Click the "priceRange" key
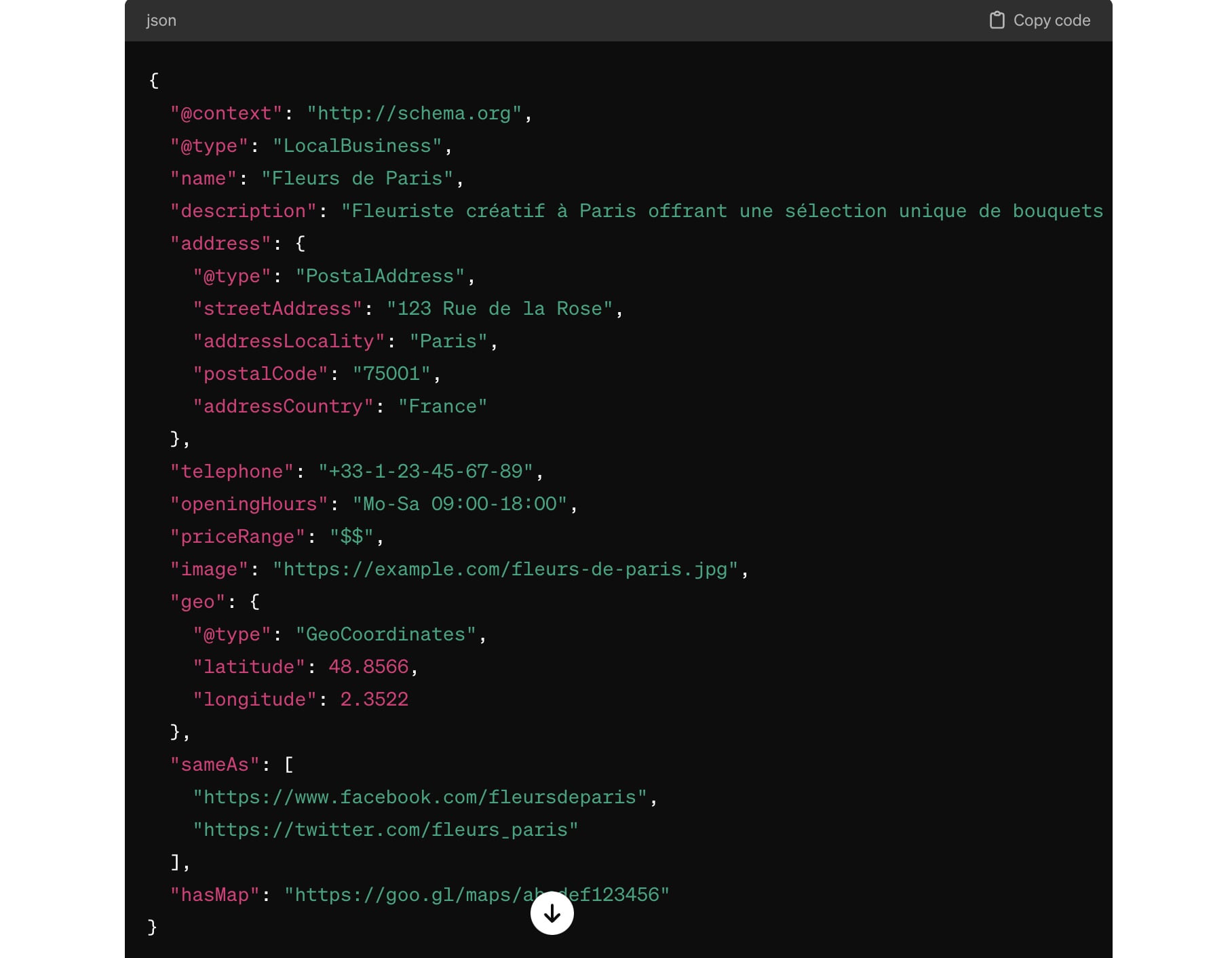The image size is (1232, 958). click(x=237, y=537)
